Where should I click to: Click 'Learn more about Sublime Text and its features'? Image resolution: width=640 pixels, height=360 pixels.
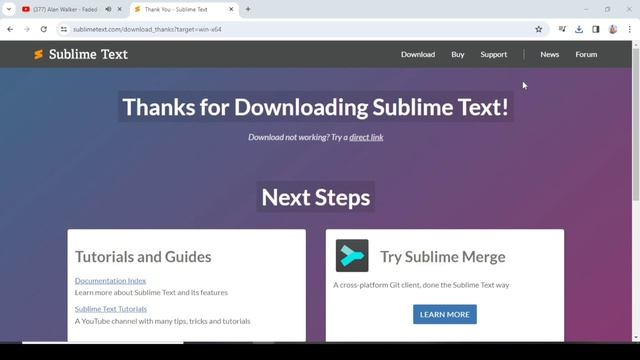click(151, 293)
